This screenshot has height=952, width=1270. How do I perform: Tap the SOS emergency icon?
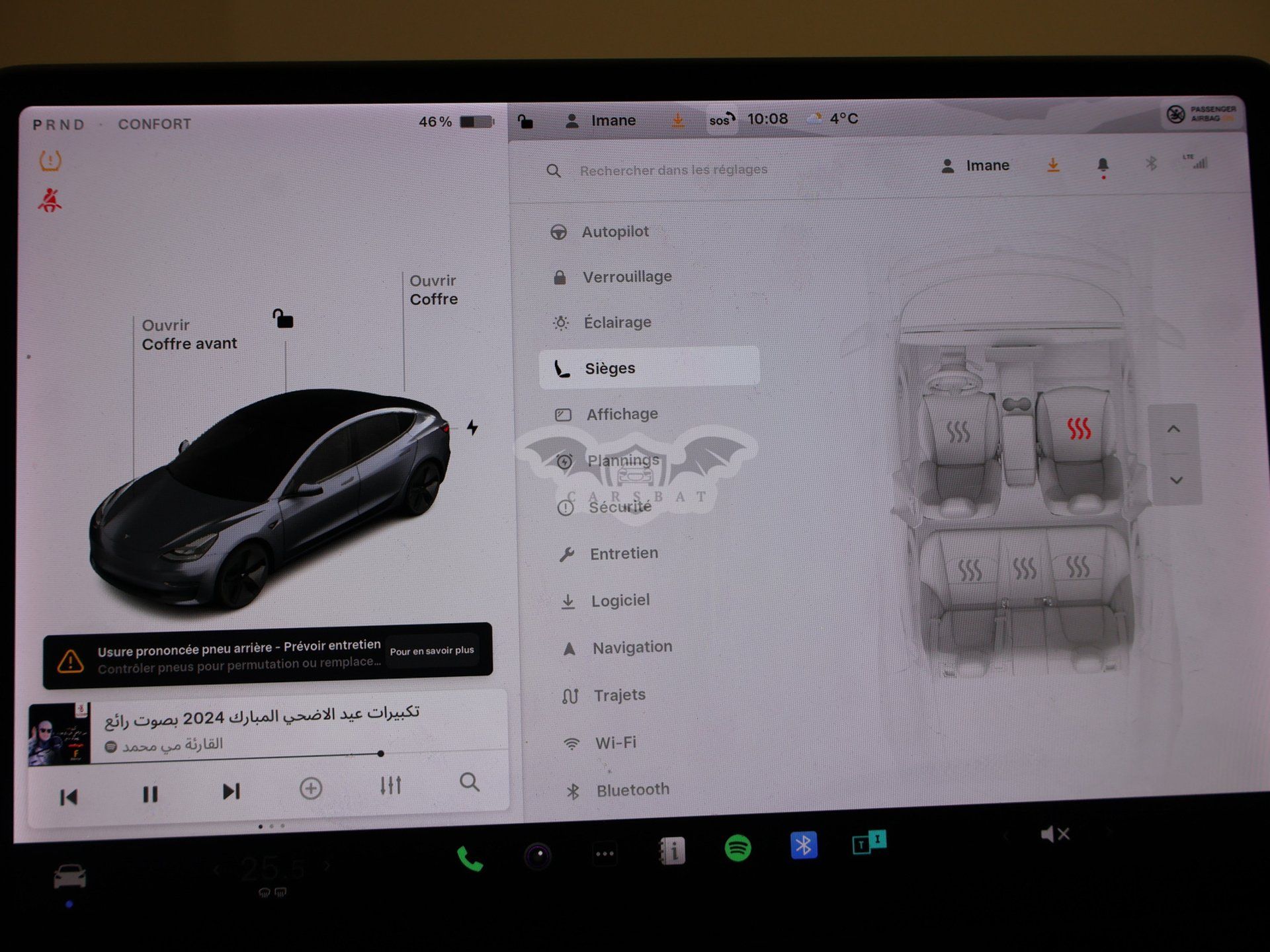tap(722, 120)
